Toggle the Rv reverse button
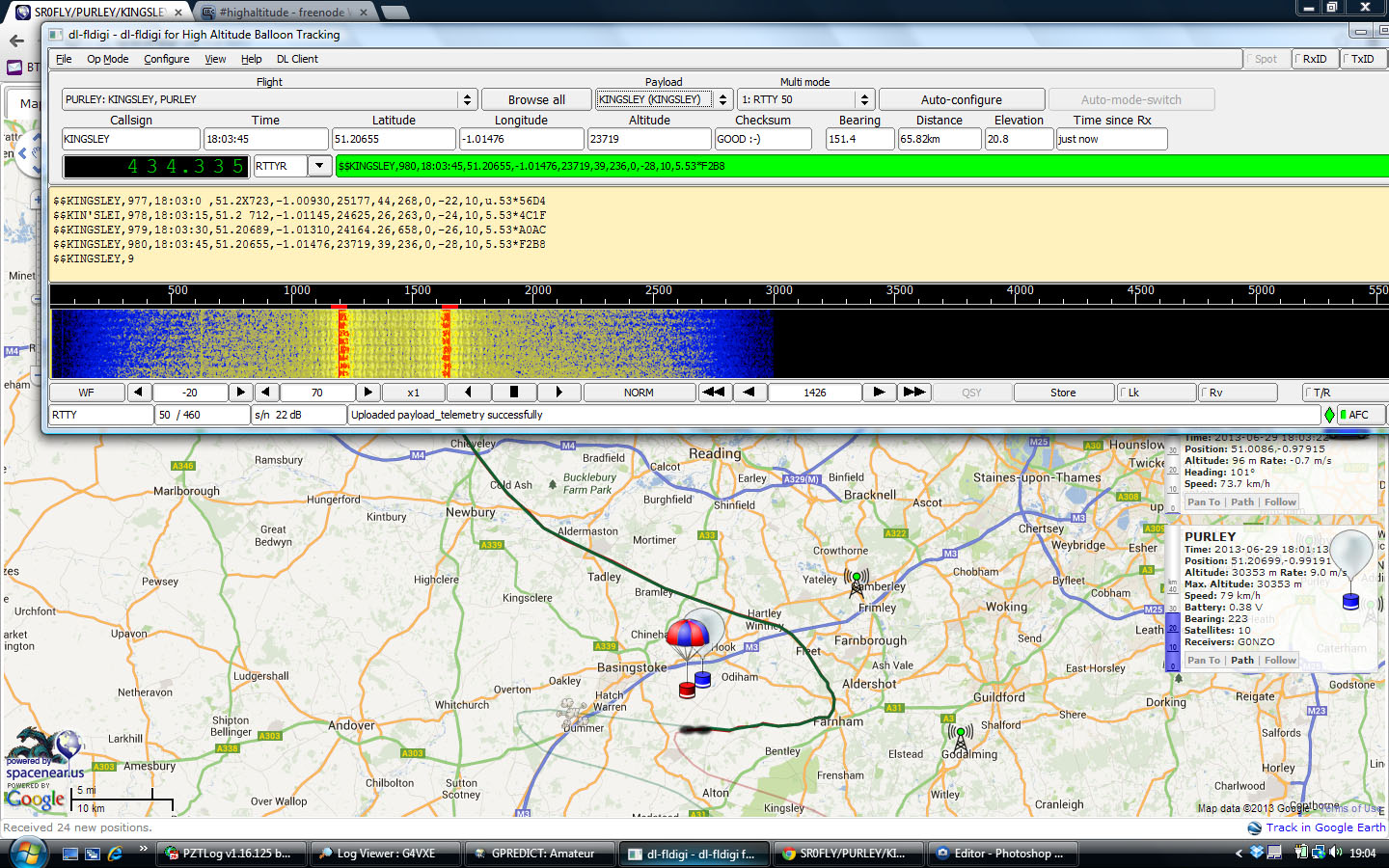The height and width of the screenshot is (868, 1389). point(1237,393)
